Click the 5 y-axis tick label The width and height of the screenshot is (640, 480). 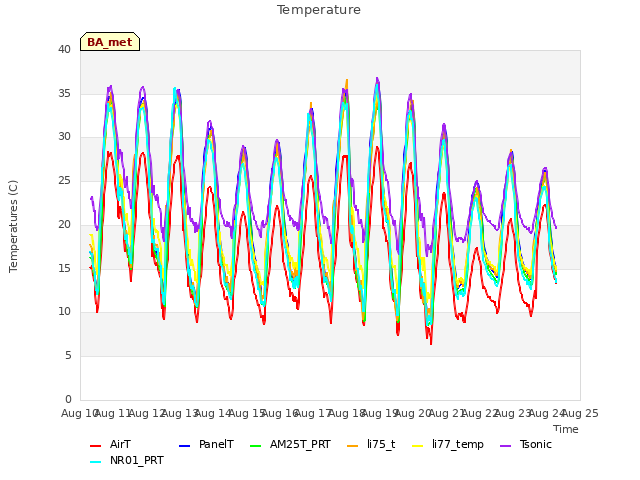pos(68,356)
